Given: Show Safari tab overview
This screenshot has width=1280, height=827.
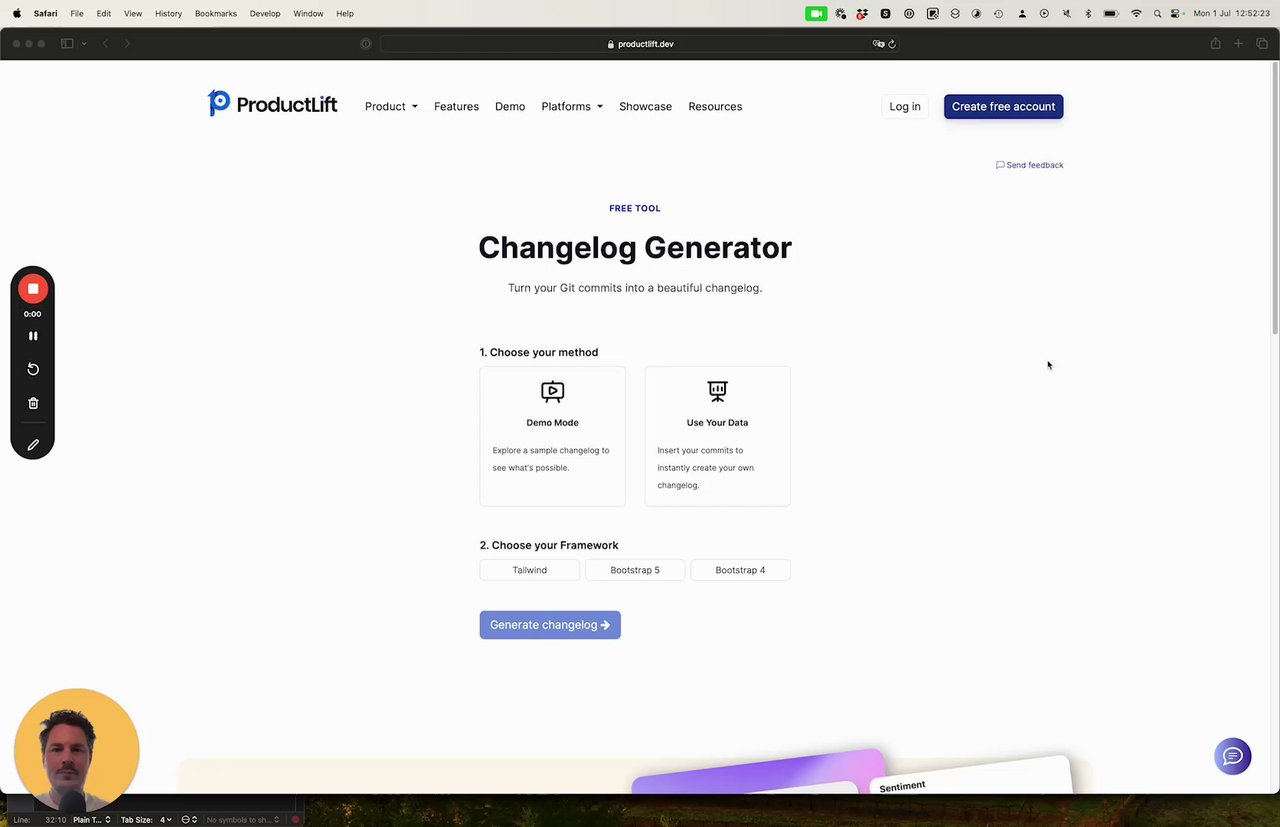Looking at the screenshot, I should coord(1262,44).
